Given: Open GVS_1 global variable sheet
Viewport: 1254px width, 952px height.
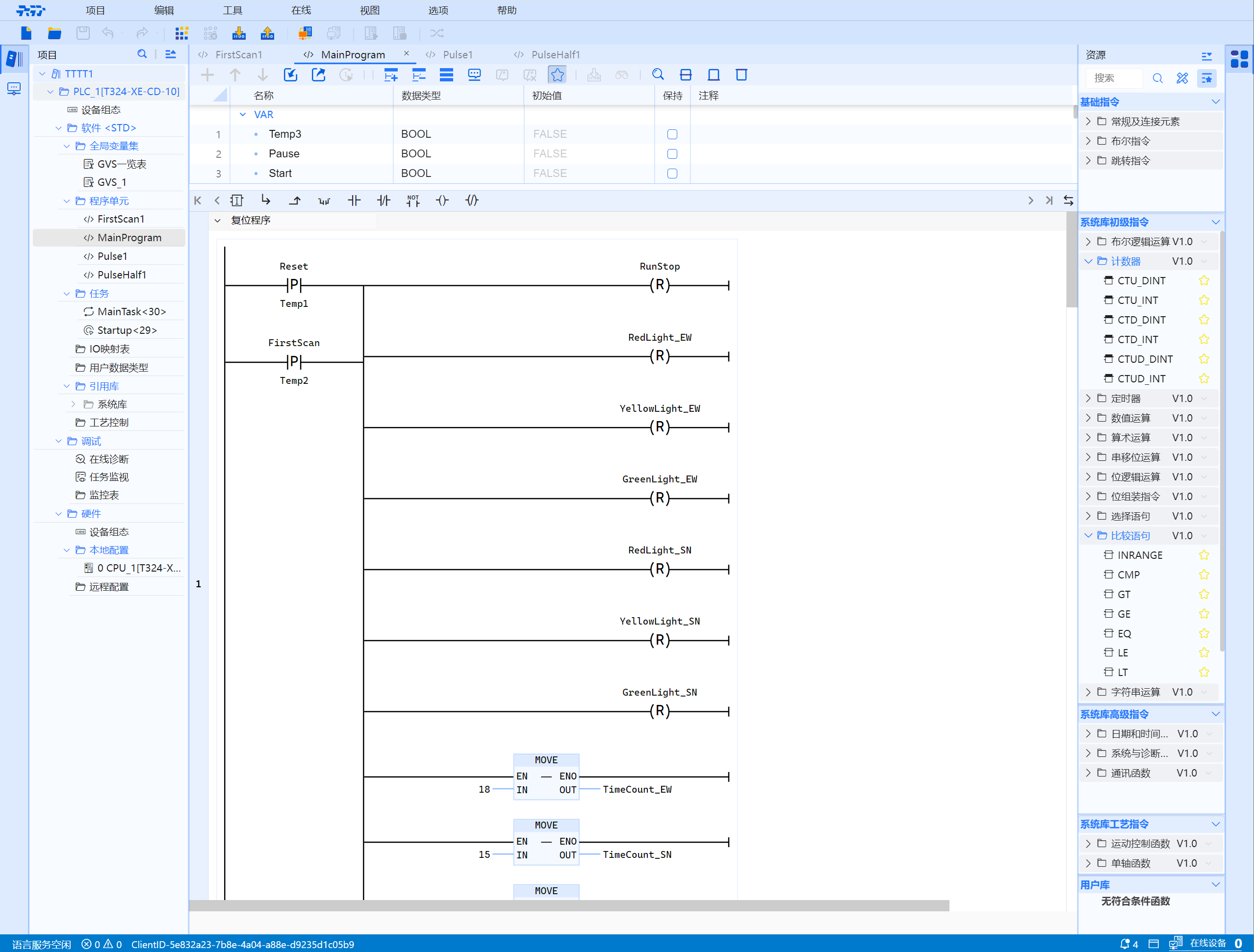Looking at the screenshot, I should (112, 182).
